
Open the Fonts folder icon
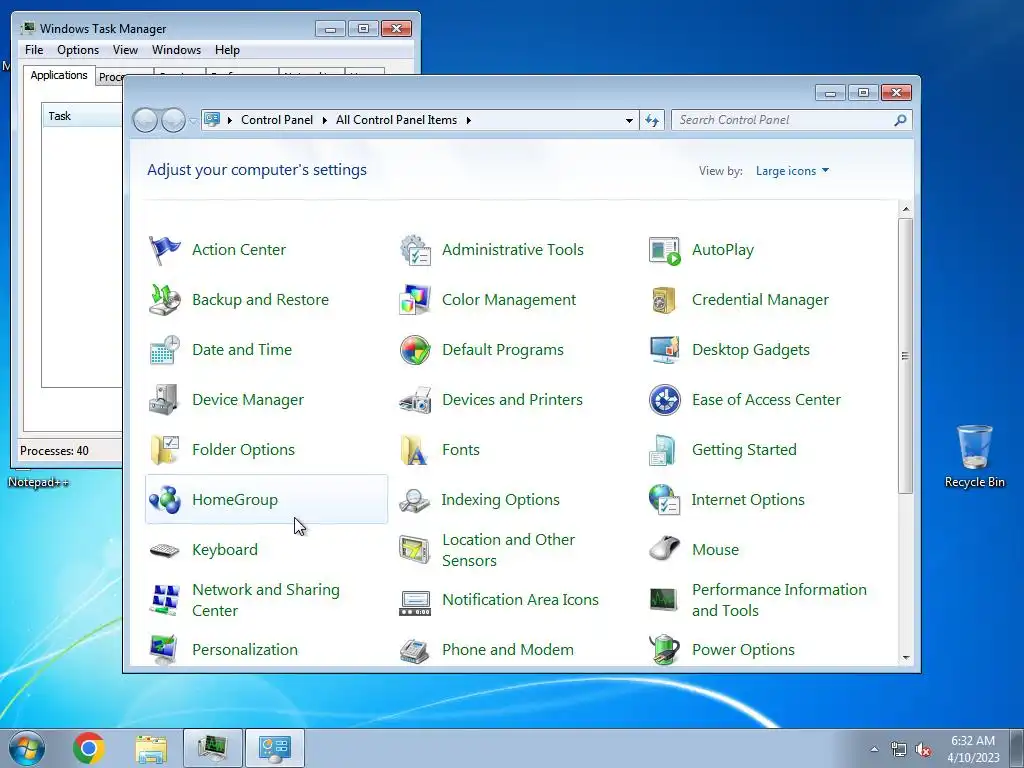point(415,450)
